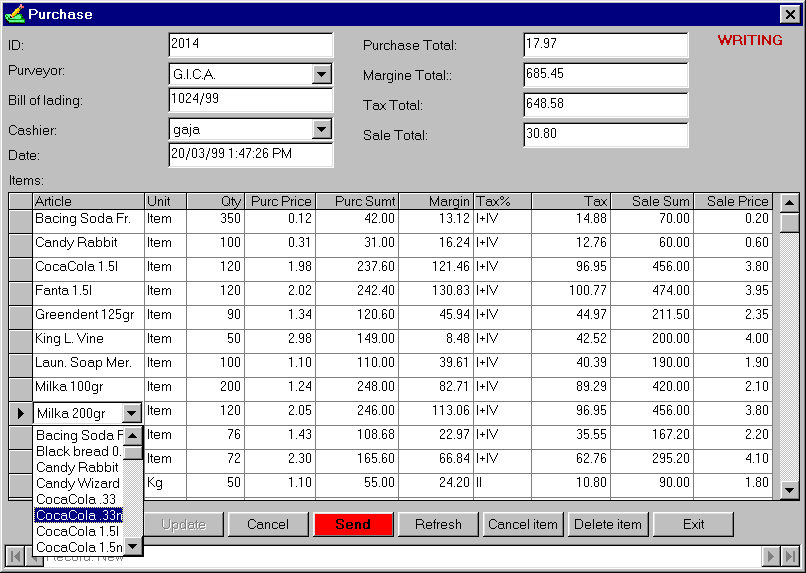Select Candy Wizard in dropdown list
The width and height of the screenshot is (806, 573).
(x=79, y=484)
